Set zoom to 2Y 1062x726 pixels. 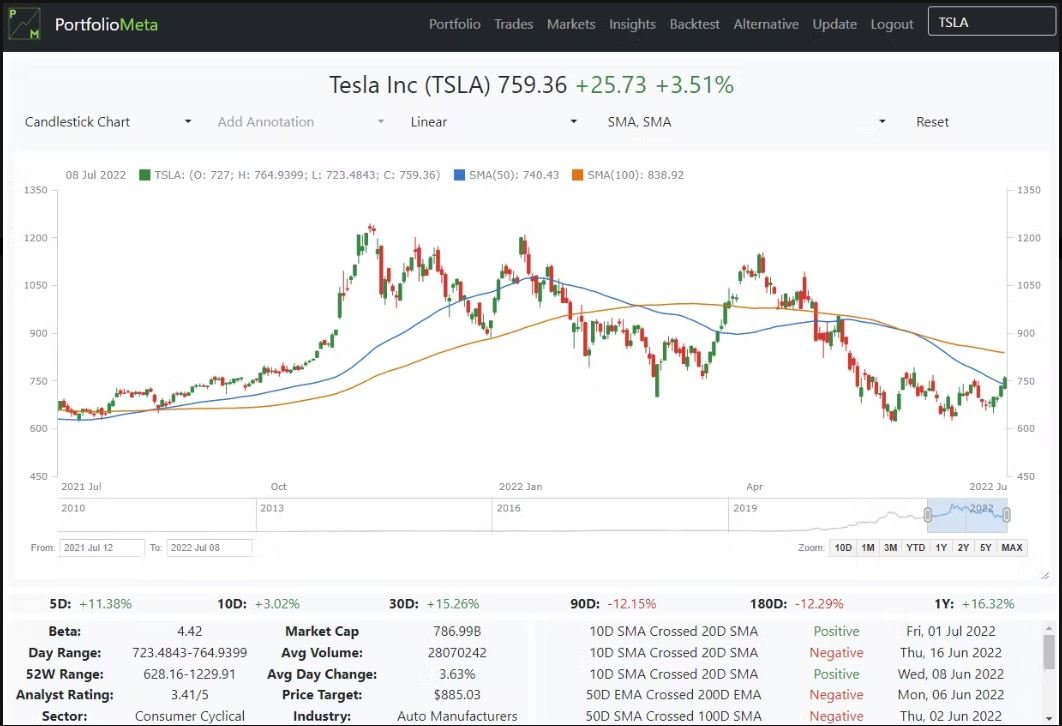point(963,547)
